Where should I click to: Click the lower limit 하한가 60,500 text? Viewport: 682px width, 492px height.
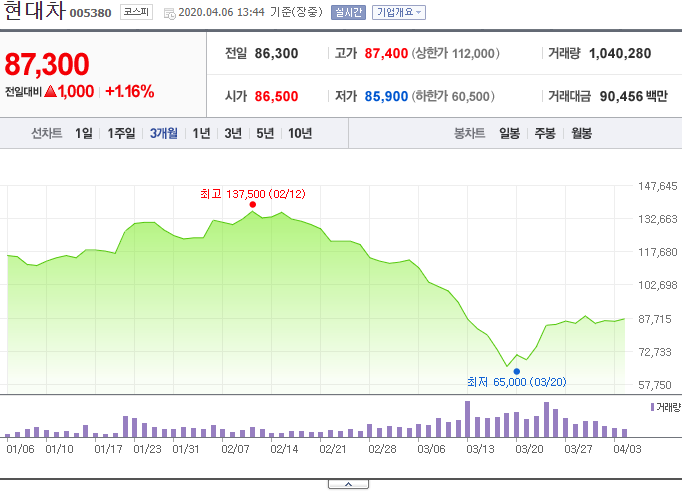coord(453,96)
